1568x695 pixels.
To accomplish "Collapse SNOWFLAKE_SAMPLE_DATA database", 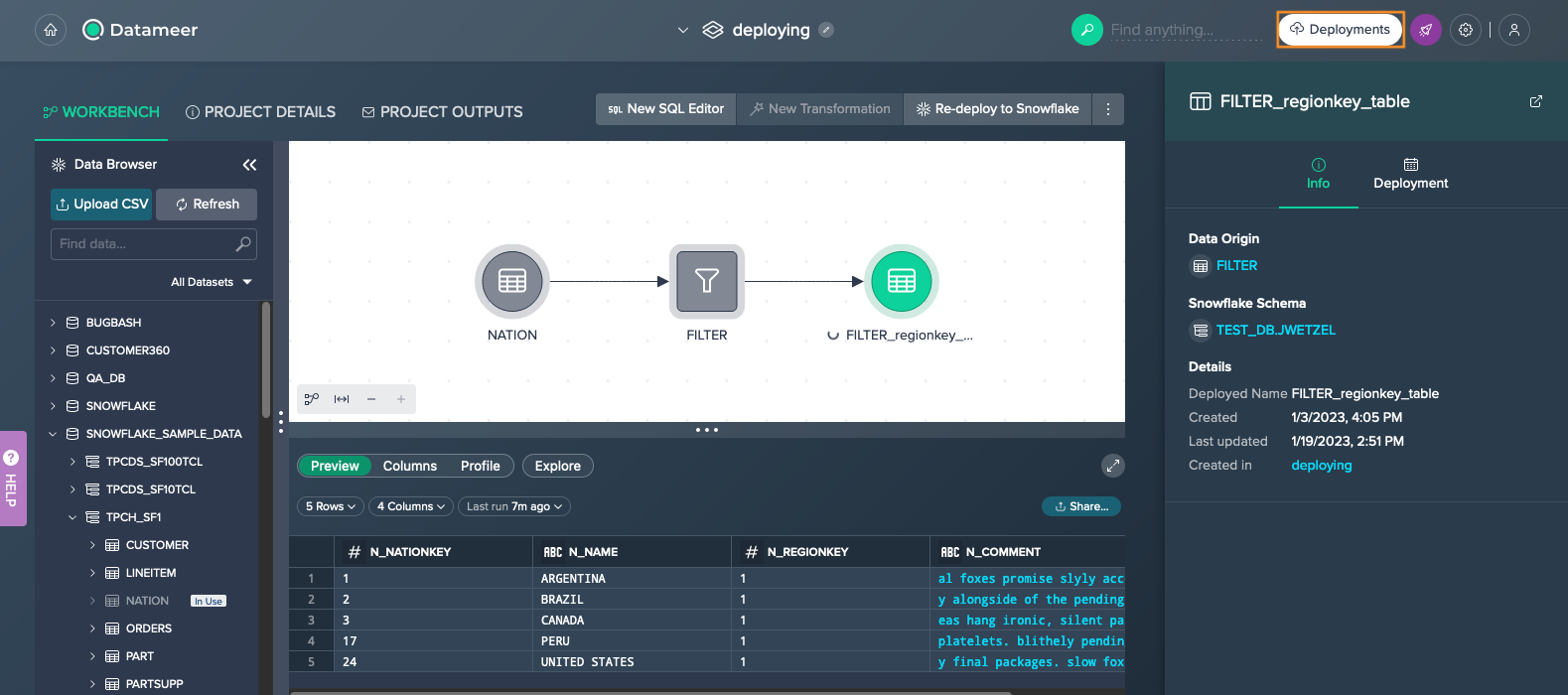I will (53, 434).
